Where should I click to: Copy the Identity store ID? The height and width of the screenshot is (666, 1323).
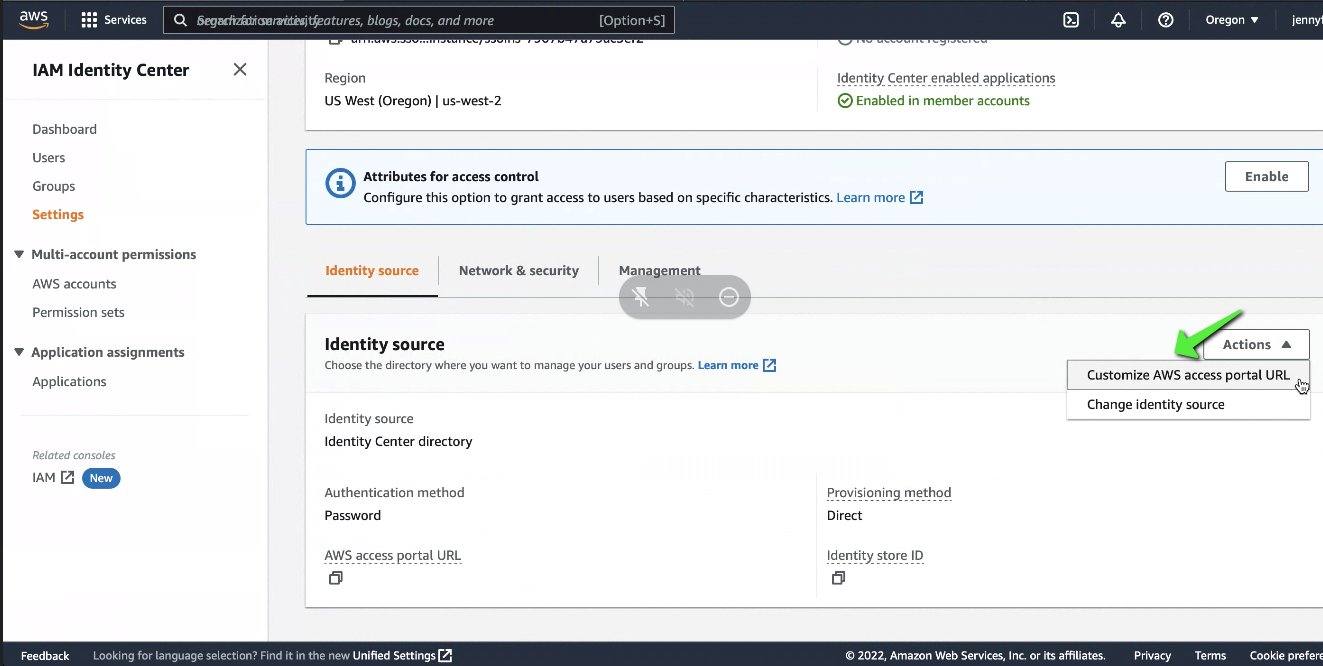point(838,578)
